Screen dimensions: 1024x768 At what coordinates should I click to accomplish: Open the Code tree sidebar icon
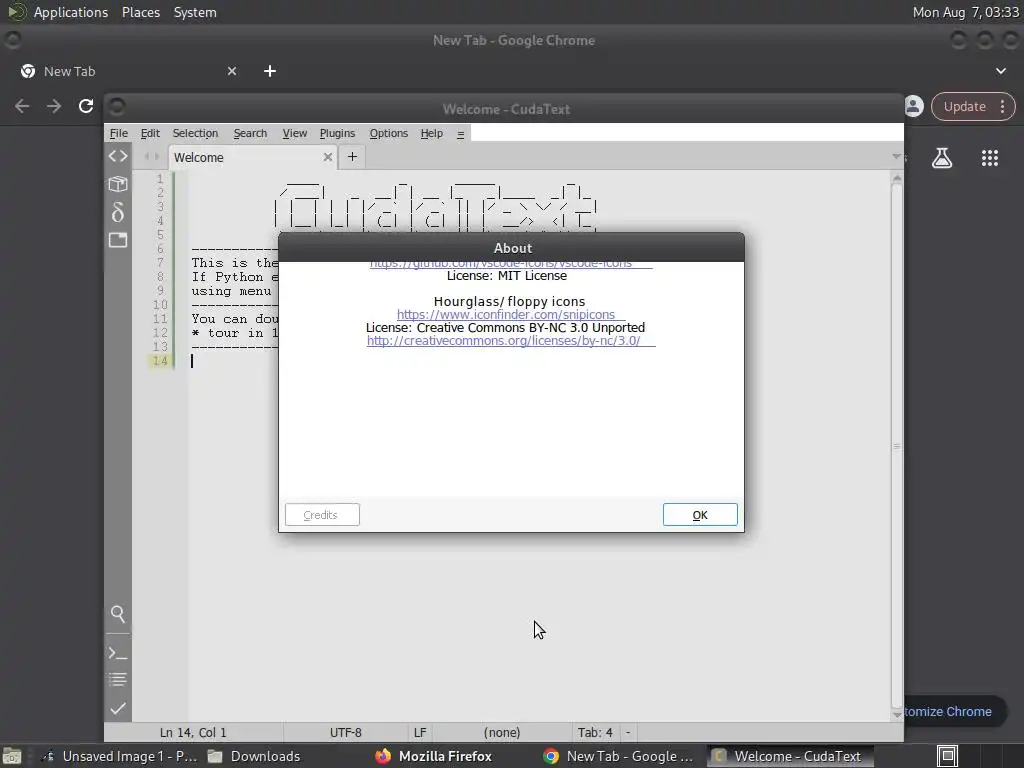[x=118, y=156]
